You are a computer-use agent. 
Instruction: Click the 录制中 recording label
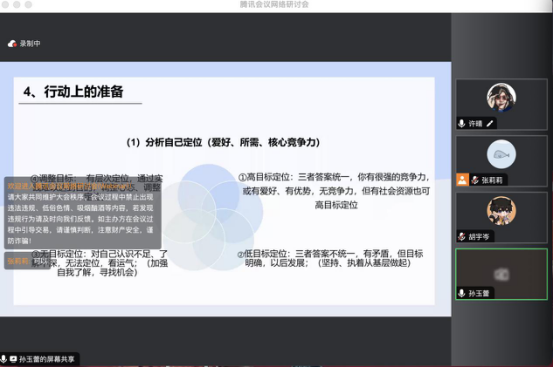coord(30,43)
